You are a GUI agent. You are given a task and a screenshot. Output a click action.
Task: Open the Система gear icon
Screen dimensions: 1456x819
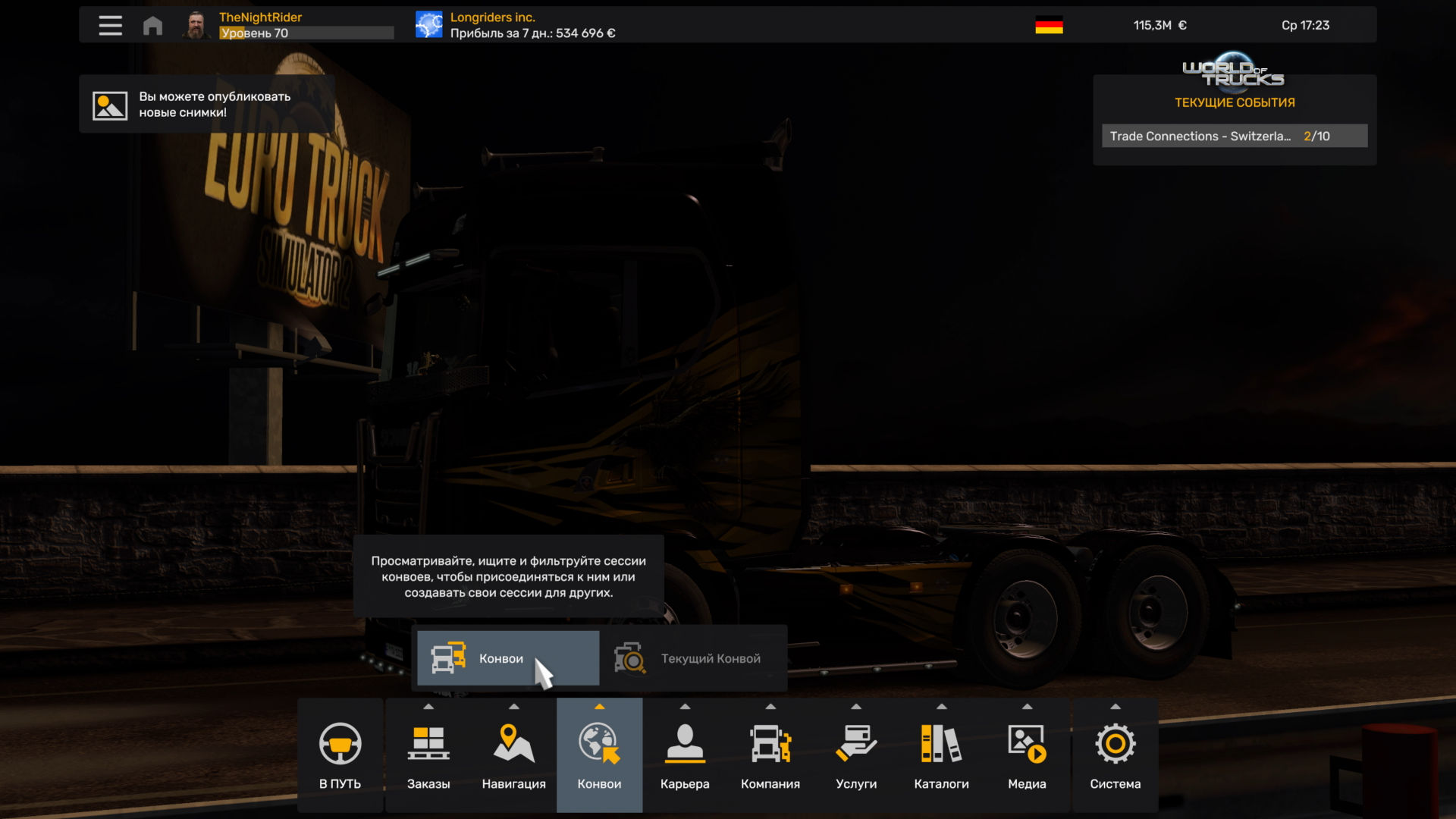click(1115, 744)
